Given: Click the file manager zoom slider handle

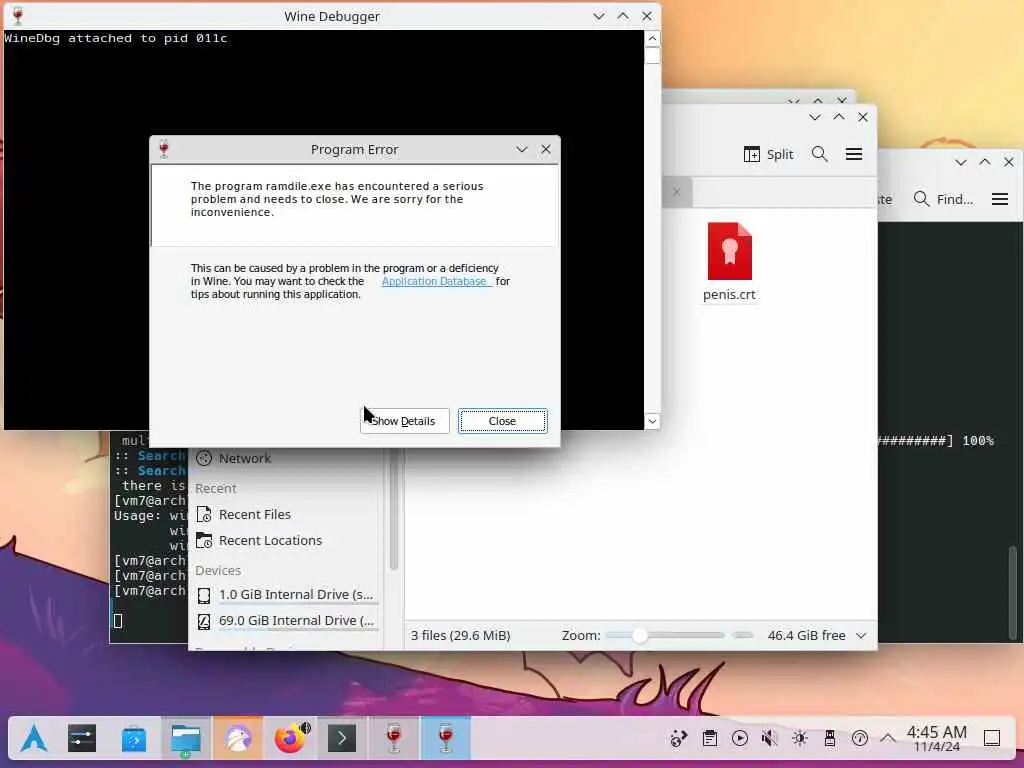Looking at the screenshot, I should 640,635.
